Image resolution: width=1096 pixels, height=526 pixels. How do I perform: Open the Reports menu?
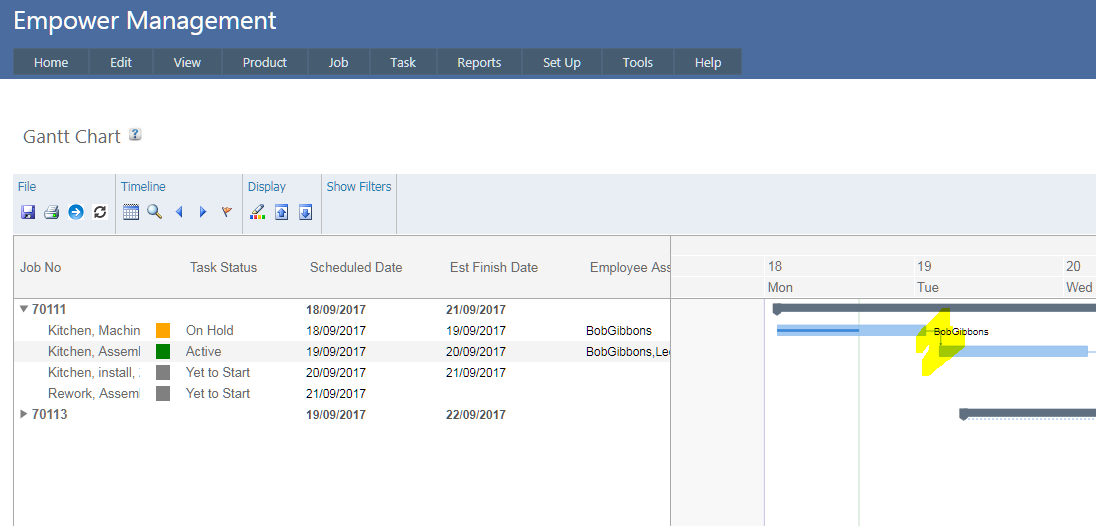(x=479, y=62)
